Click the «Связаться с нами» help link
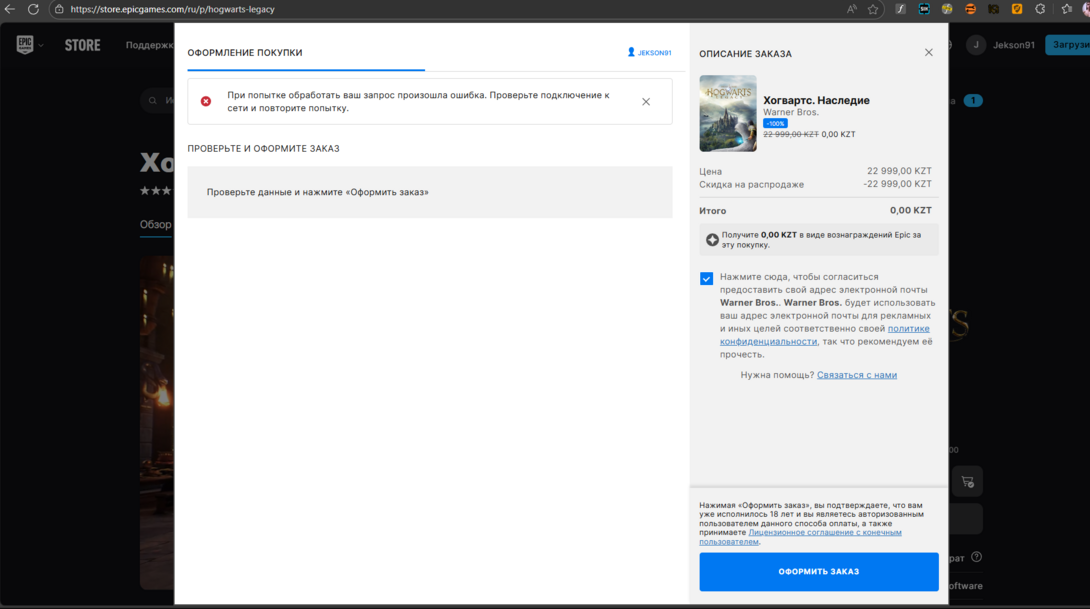The width and height of the screenshot is (1090, 609). click(856, 375)
